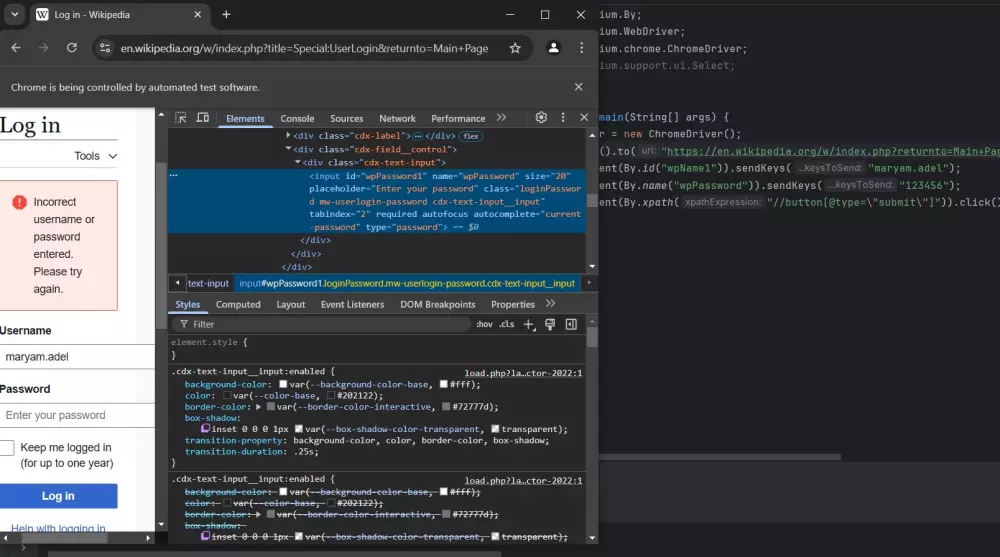
Task: Select the Styles tab
Action: [188, 304]
